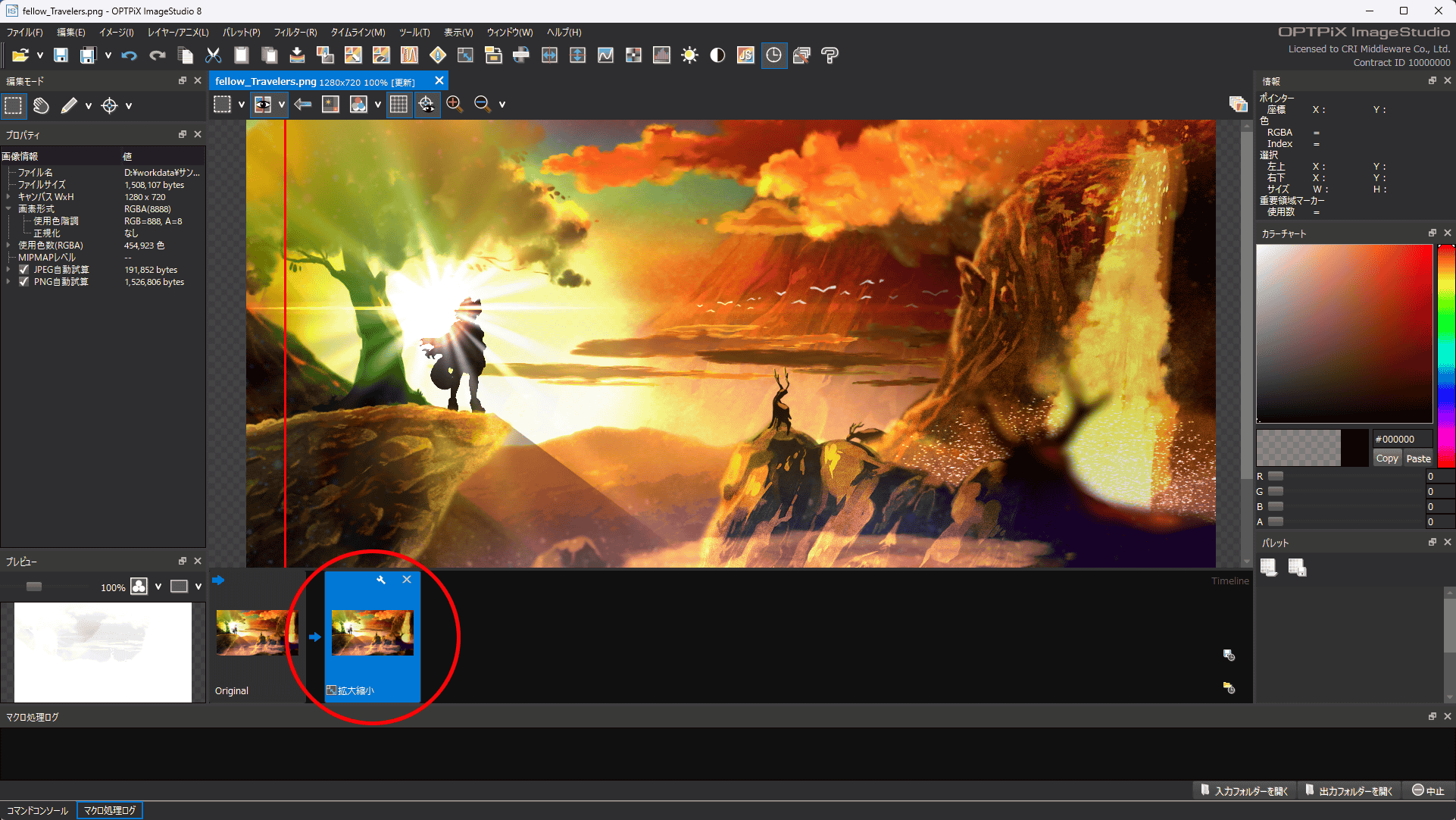Toggle the JPEG自動試算 checkbox
This screenshot has height=820, width=1456.
click(x=23, y=270)
